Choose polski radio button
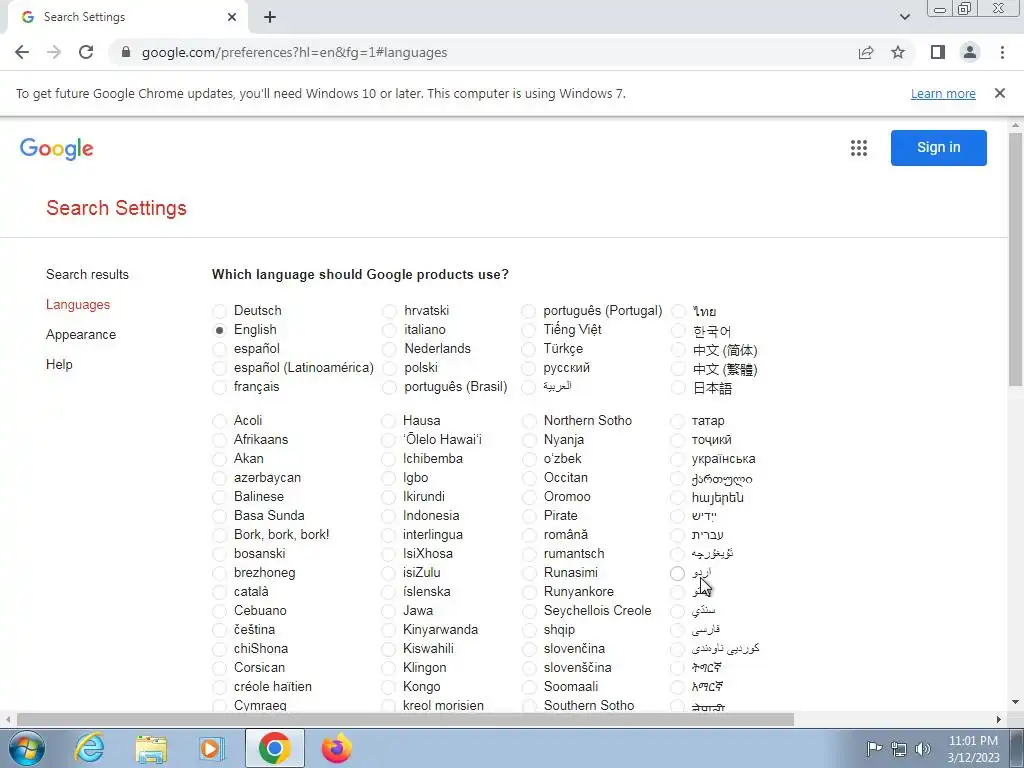This screenshot has height=768, width=1024. tap(389, 368)
